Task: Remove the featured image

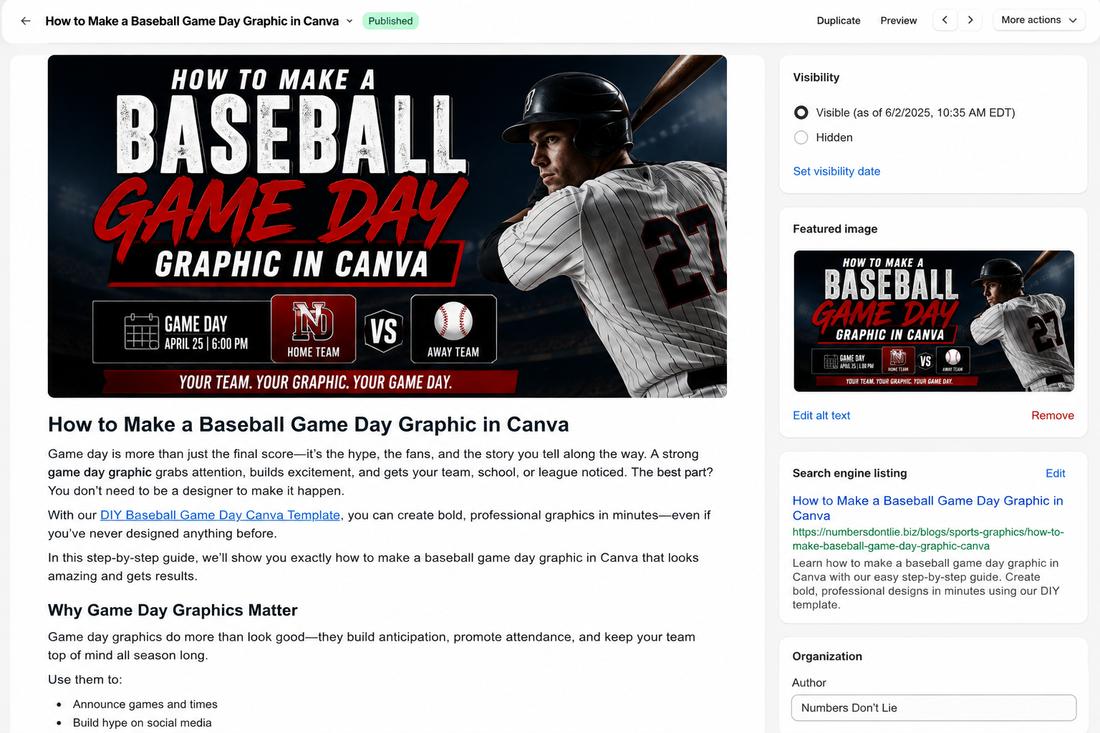Action: click(x=1052, y=415)
